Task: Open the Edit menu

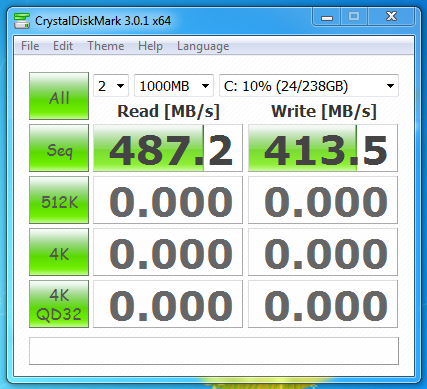Action: point(63,46)
